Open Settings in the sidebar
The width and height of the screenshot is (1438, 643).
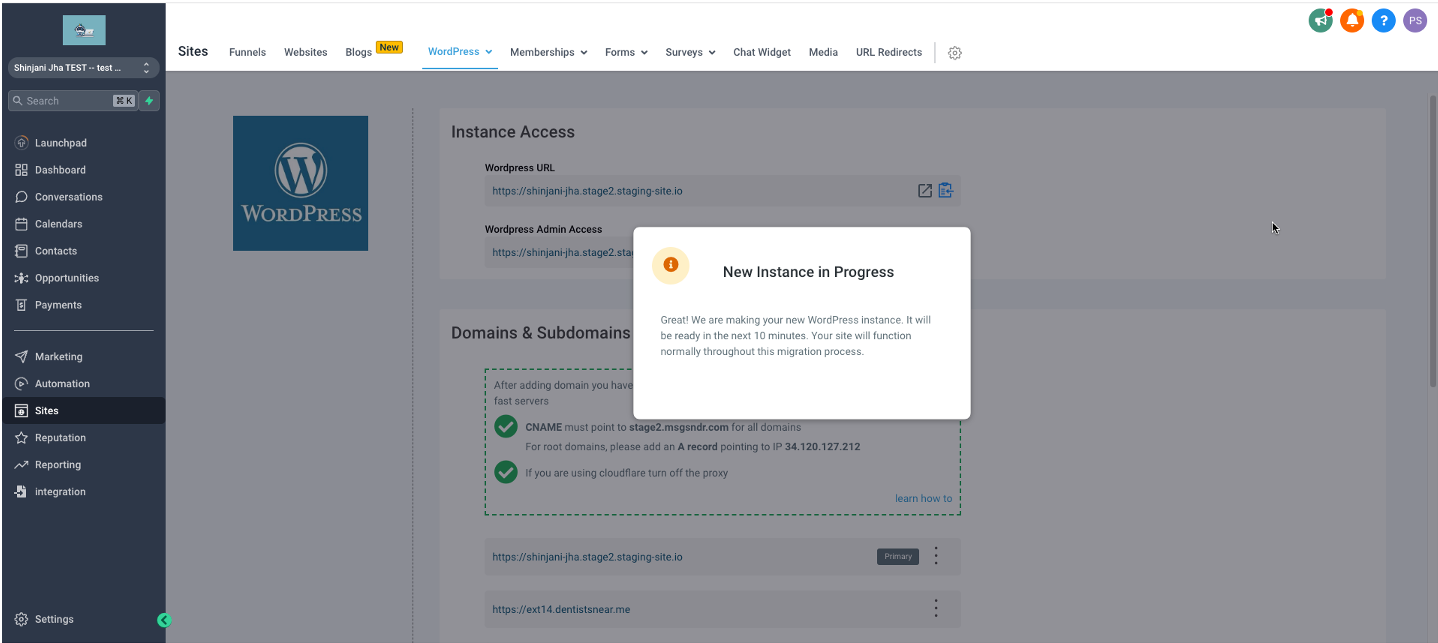tap(54, 619)
